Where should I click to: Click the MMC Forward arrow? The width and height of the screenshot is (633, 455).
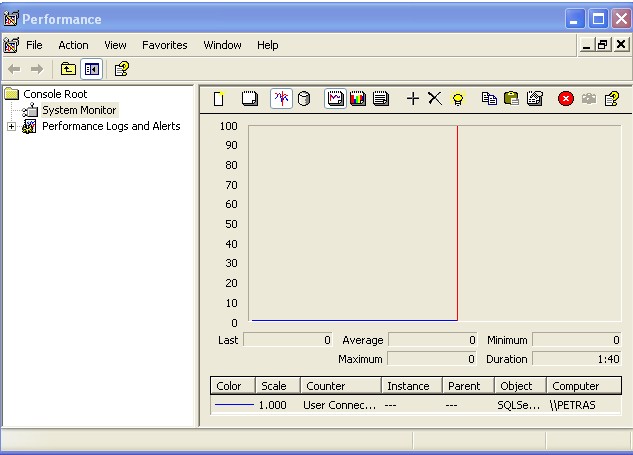[x=37, y=69]
